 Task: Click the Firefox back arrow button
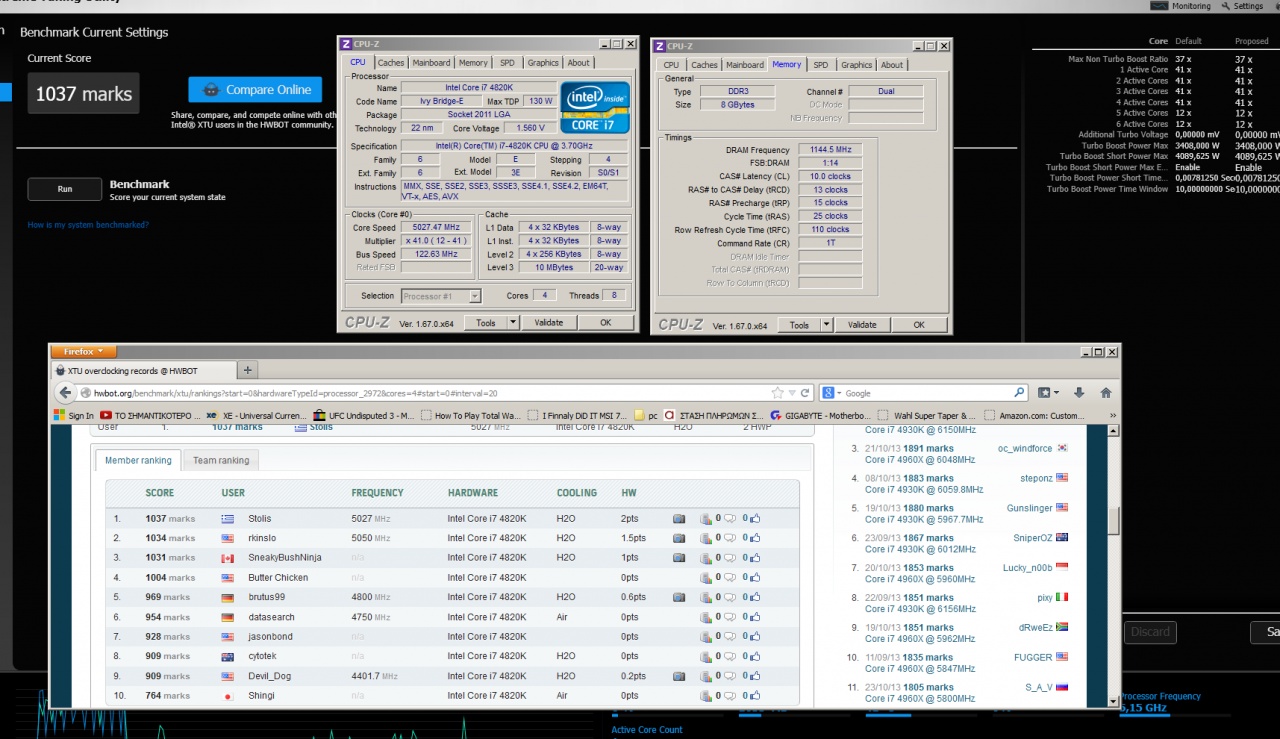coord(65,393)
